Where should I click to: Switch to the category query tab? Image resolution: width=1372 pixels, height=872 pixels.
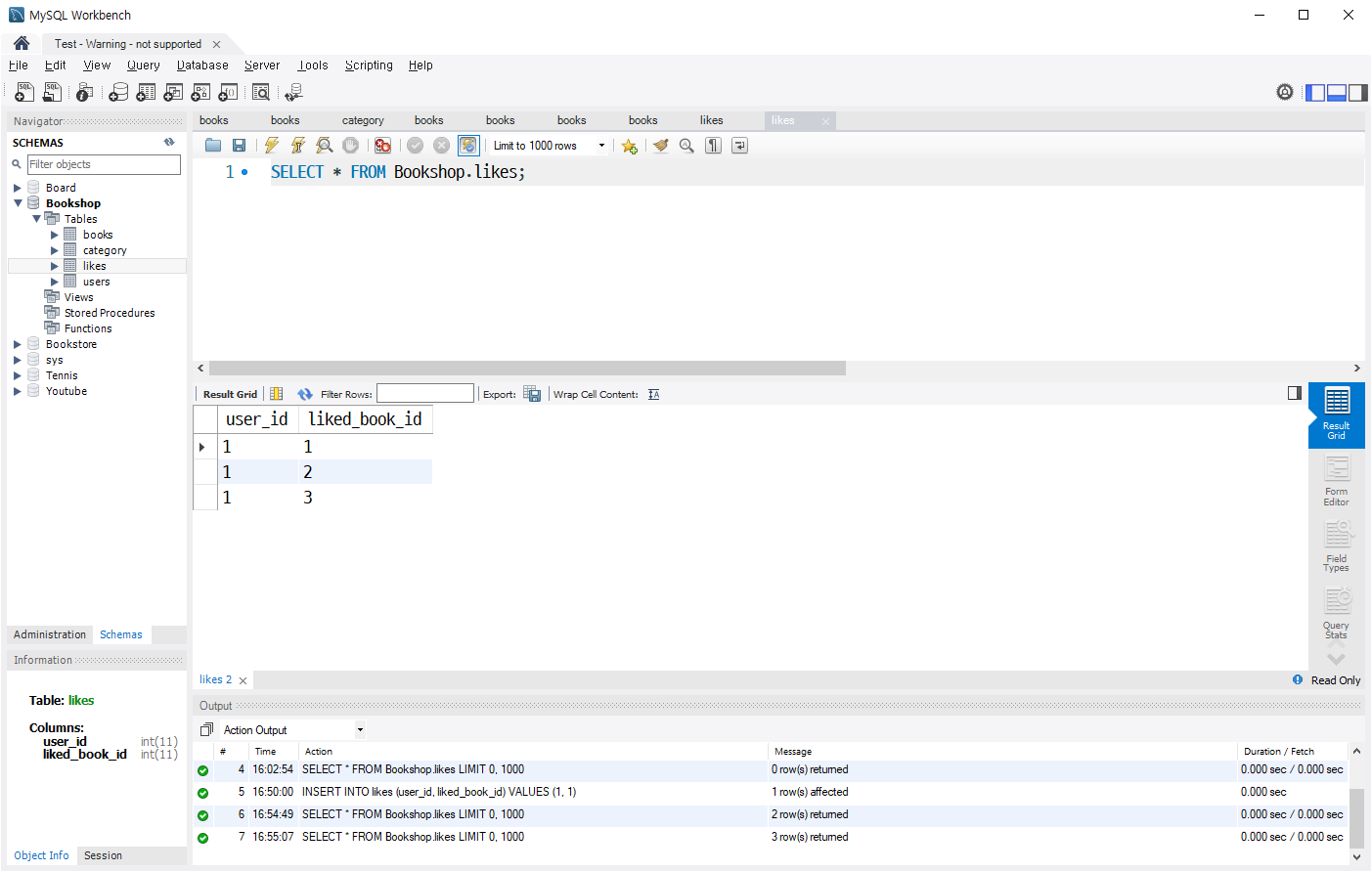[363, 120]
